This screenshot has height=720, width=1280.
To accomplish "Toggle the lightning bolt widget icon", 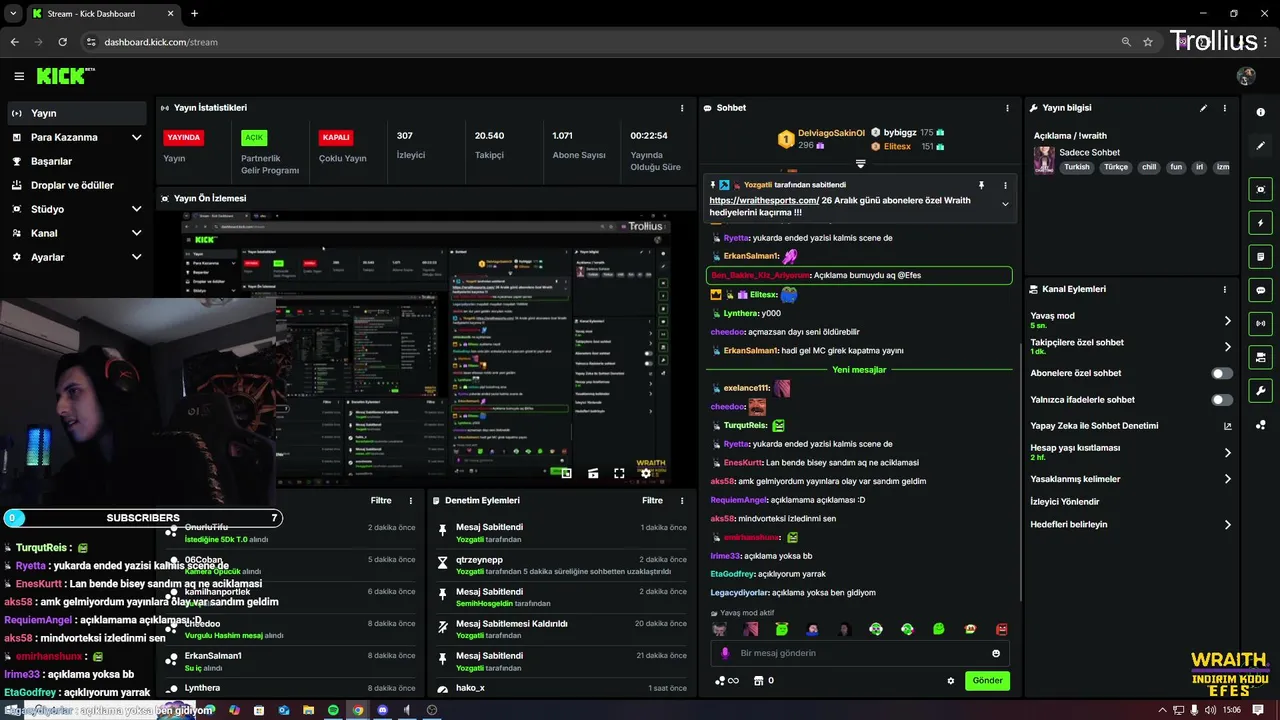I will pos(1261,223).
